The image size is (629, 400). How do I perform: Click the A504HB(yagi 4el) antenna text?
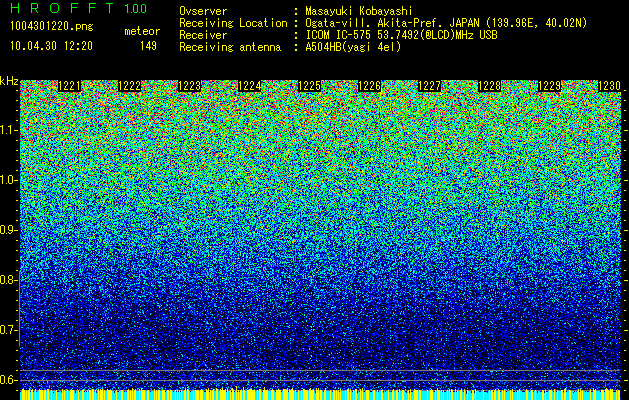353,47
